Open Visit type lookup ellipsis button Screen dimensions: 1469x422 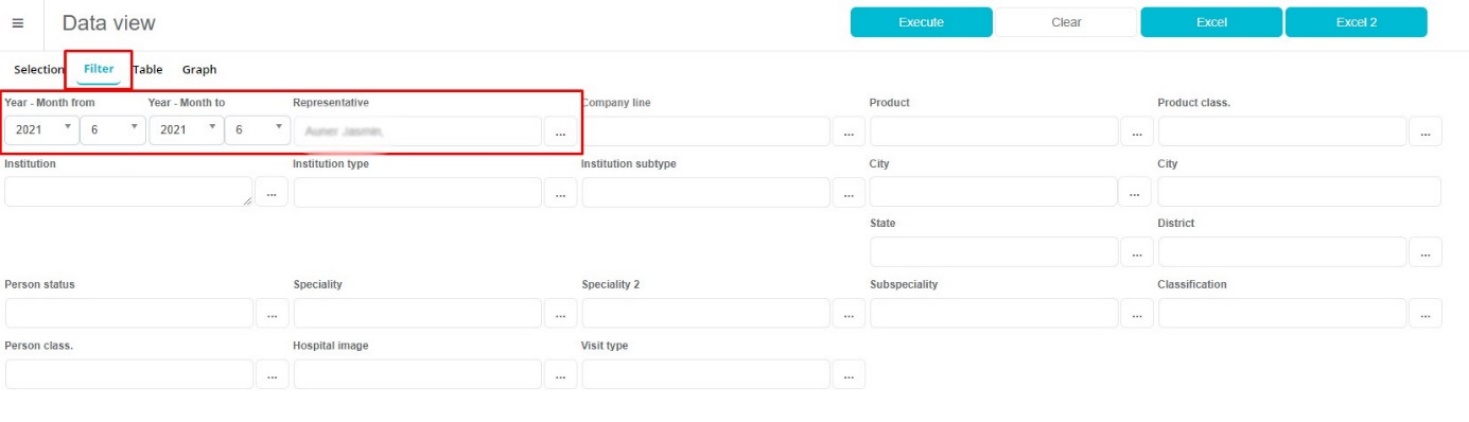(848, 375)
